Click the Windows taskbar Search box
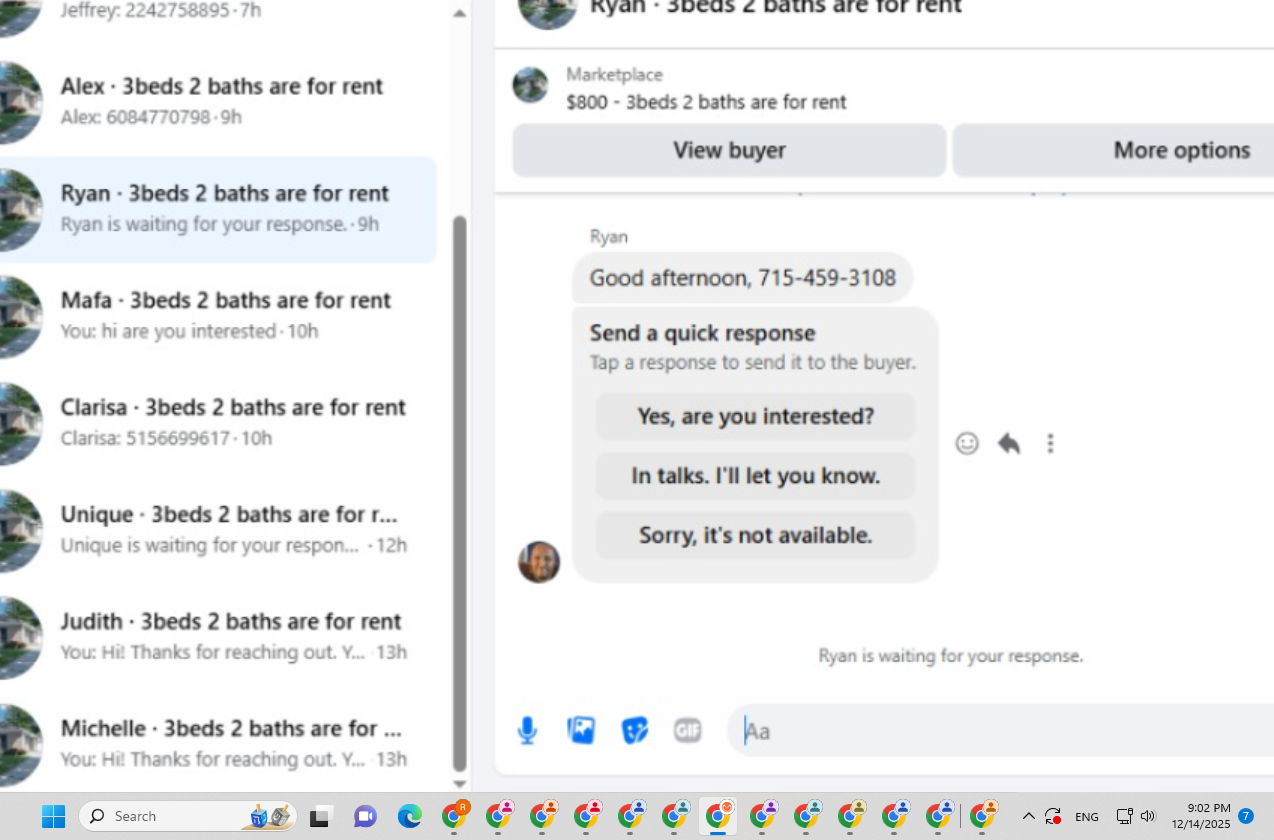The image size is (1274, 840). click(188, 816)
